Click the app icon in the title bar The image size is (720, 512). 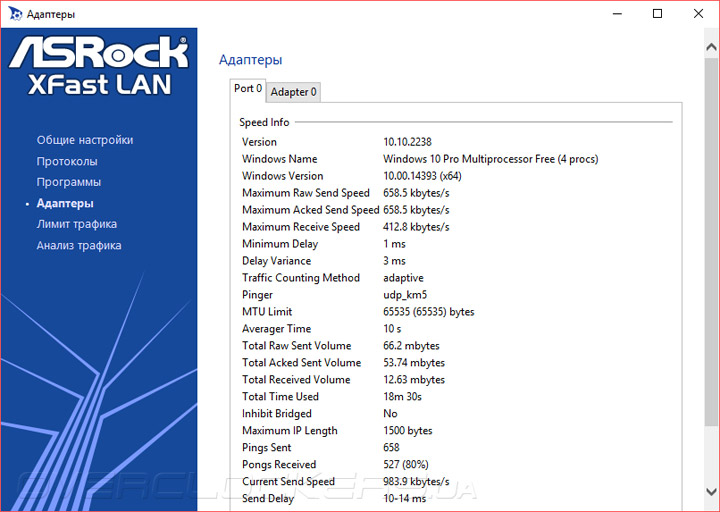tap(15, 14)
